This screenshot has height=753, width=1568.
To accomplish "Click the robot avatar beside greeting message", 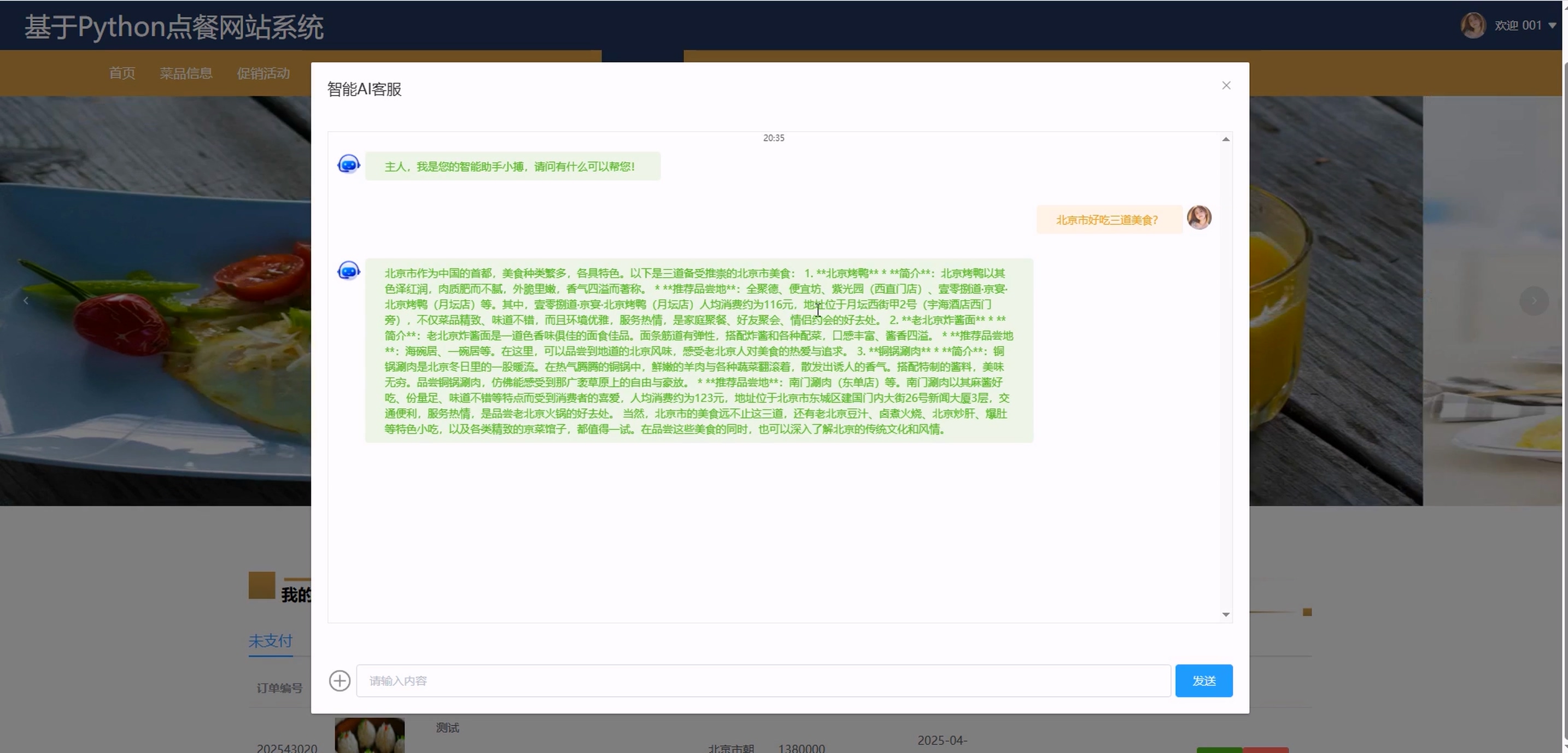I will tap(349, 164).
